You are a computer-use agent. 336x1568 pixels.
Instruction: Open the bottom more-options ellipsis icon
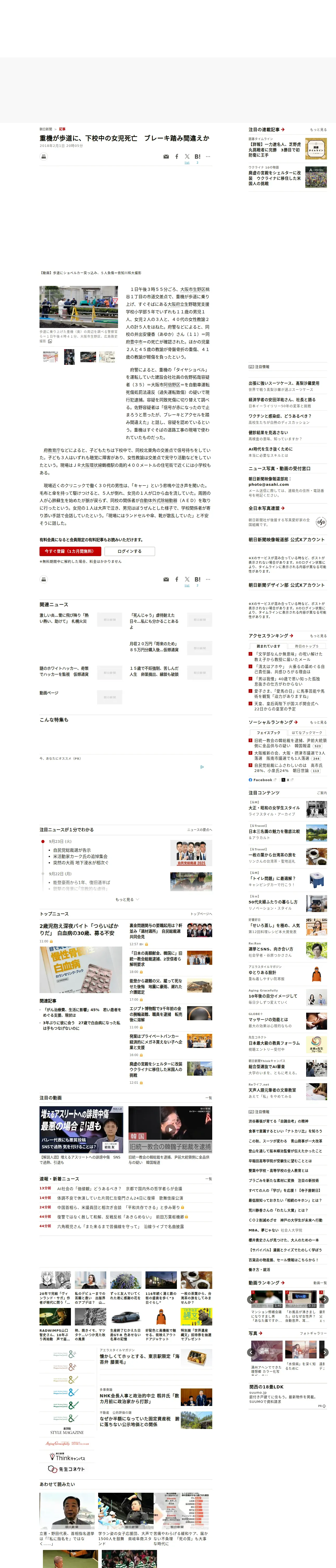point(208,579)
